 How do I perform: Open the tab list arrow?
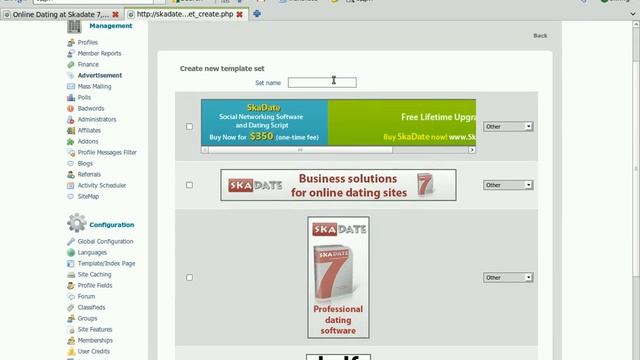[633, 14]
